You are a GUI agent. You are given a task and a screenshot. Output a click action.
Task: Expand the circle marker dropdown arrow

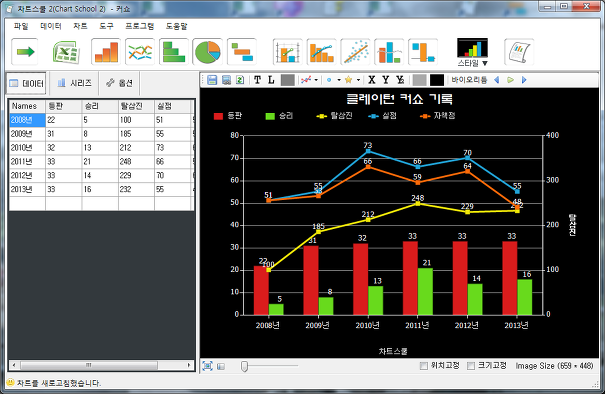pyautogui.click(x=339, y=80)
